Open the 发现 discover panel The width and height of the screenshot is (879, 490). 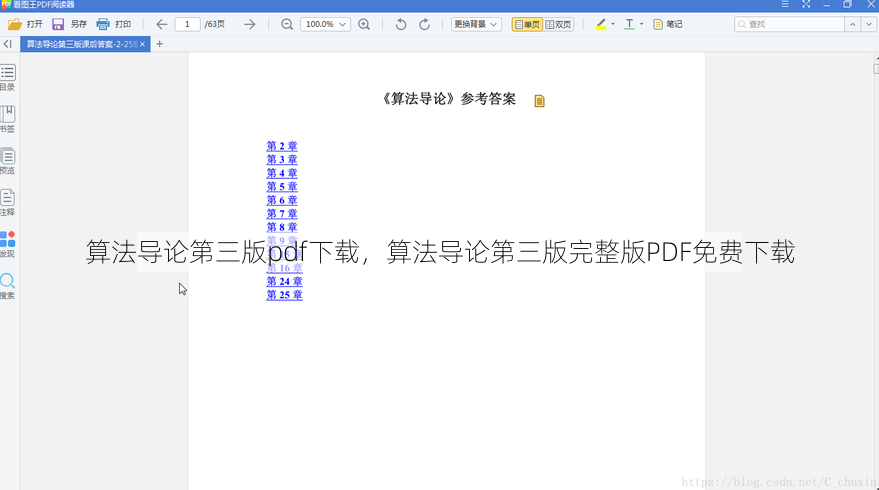(8, 244)
